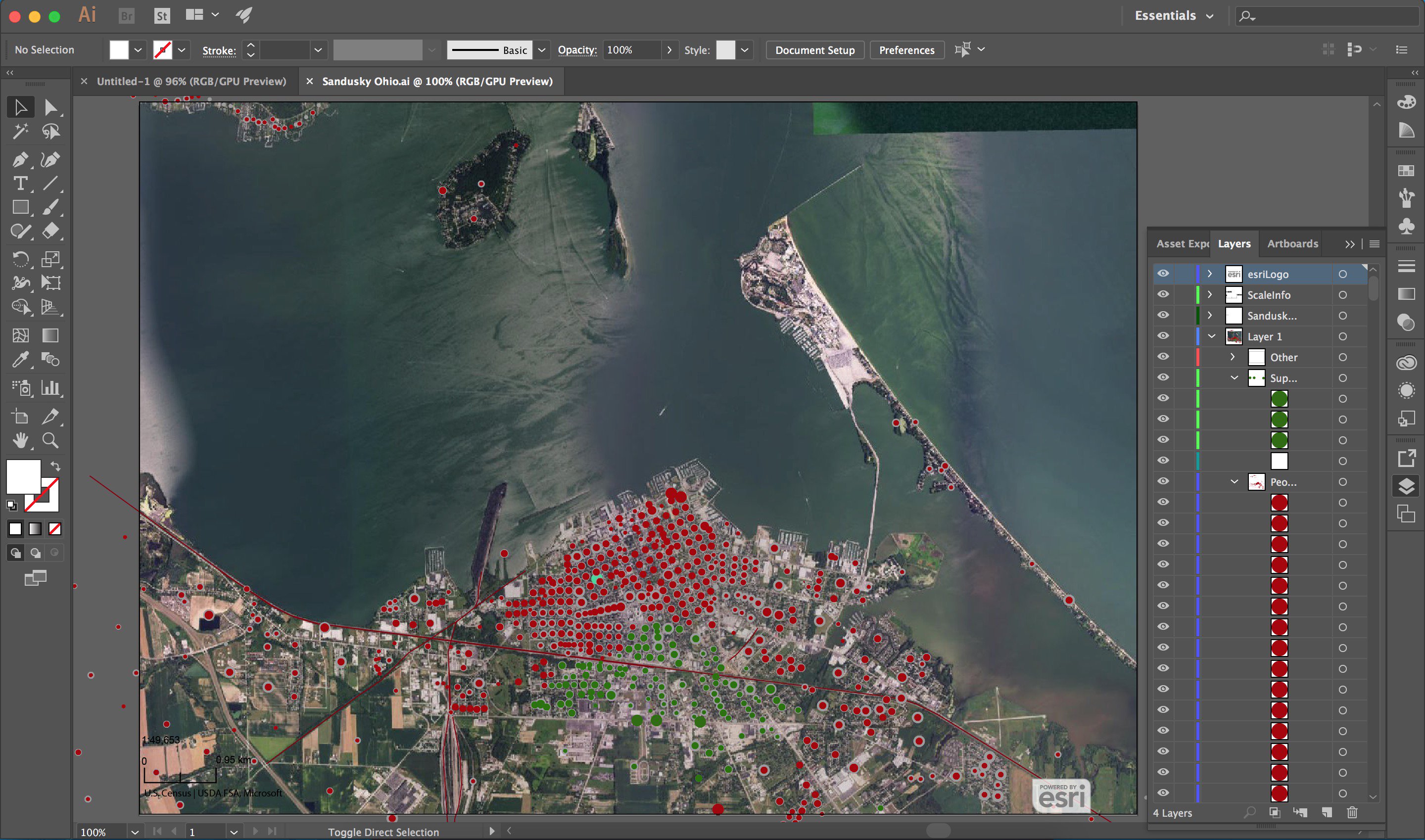
Task: Click the Fill color swatch in toolbar
Action: pyautogui.click(x=23, y=476)
